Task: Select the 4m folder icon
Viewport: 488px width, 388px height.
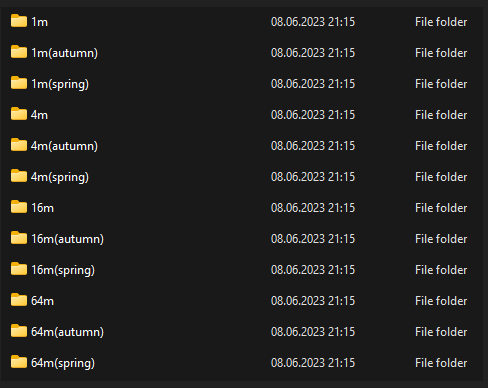Action: click(x=19, y=114)
